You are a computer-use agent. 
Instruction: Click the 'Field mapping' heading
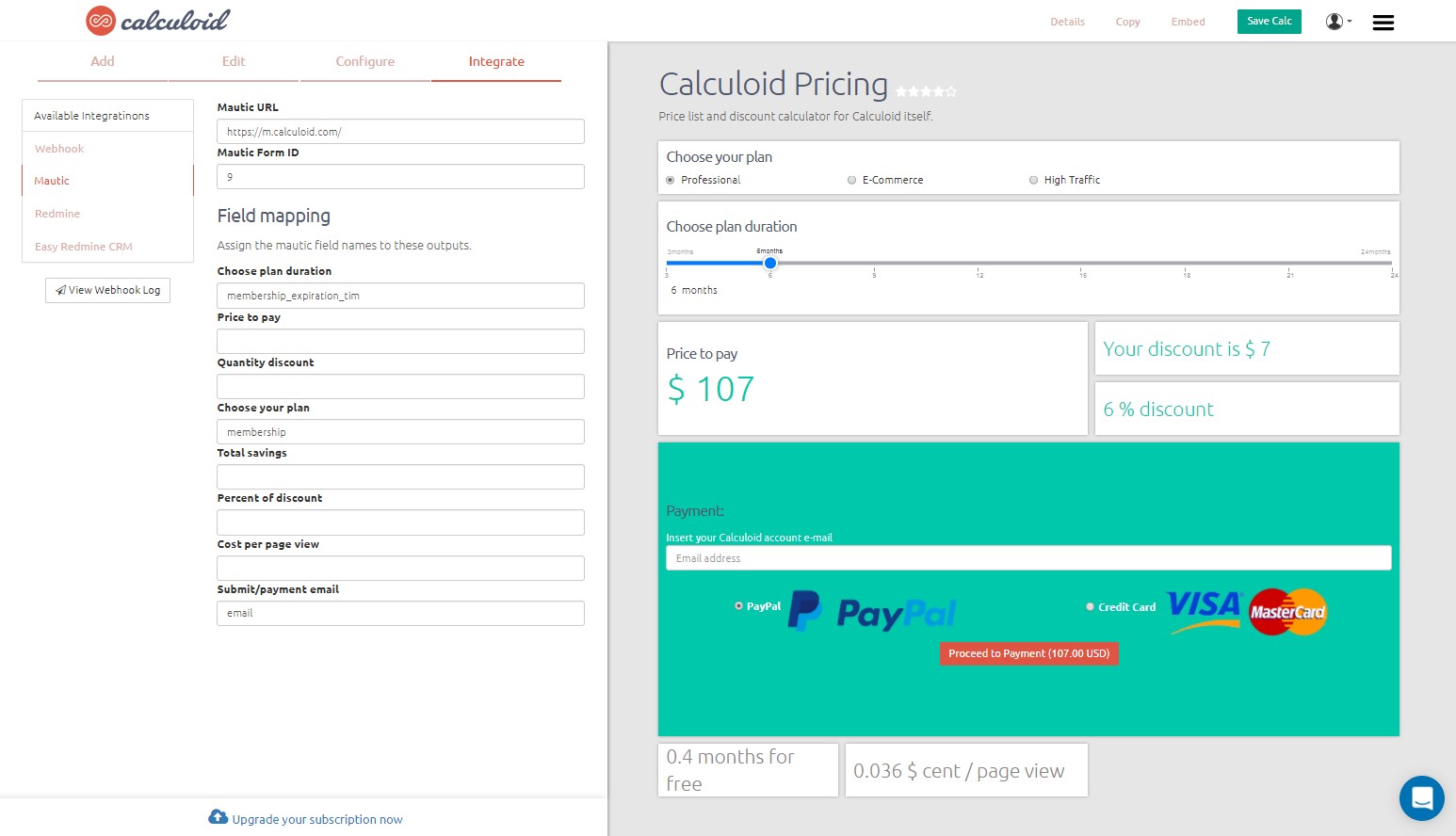(x=274, y=216)
